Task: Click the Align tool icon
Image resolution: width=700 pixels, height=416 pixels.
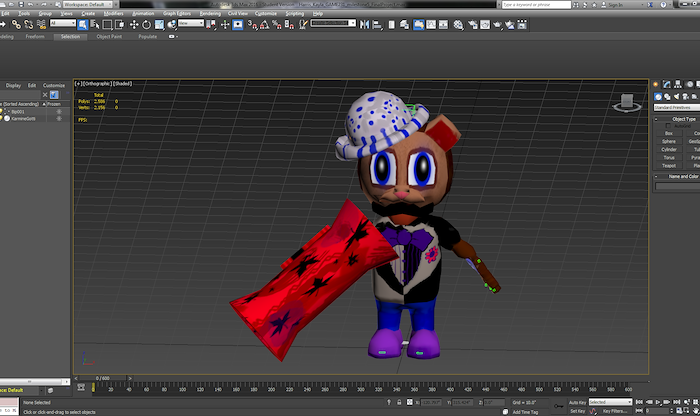Action: tap(377, 25)
